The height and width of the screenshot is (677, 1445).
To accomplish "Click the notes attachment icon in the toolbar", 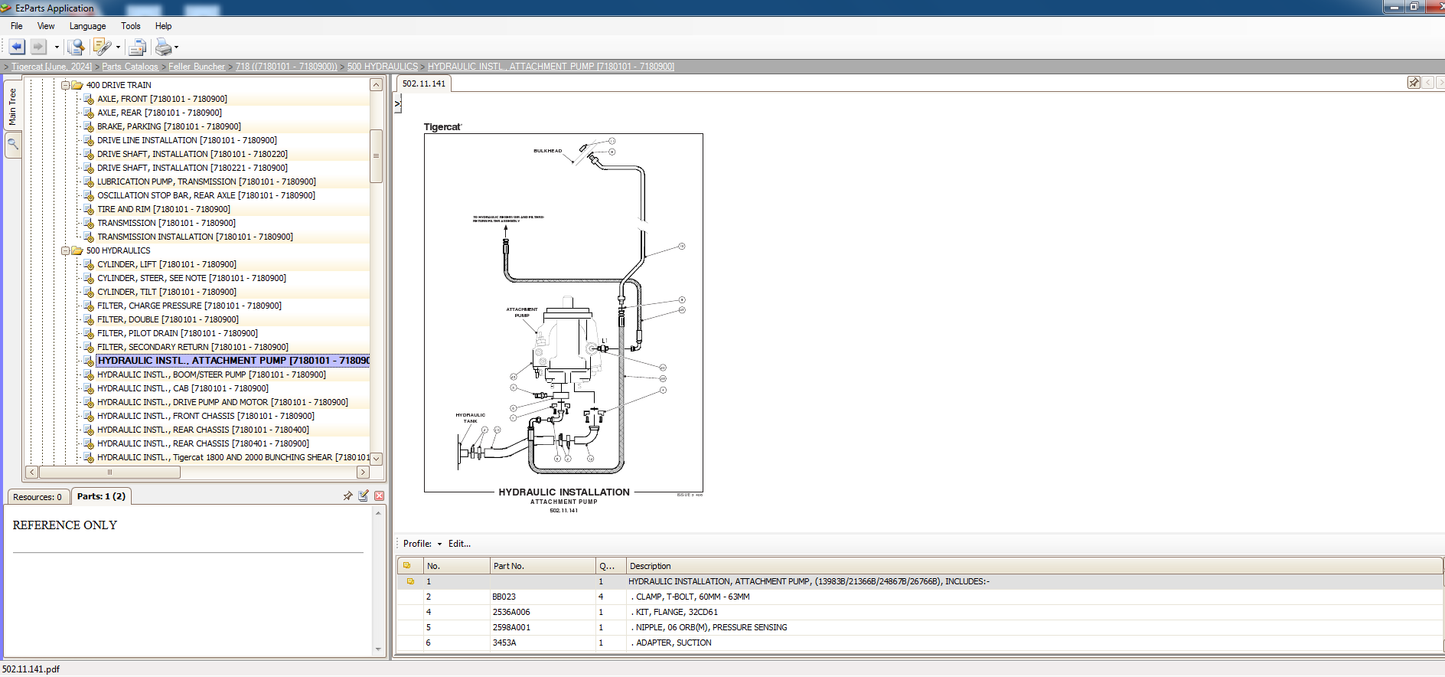I will click(101, 46).
